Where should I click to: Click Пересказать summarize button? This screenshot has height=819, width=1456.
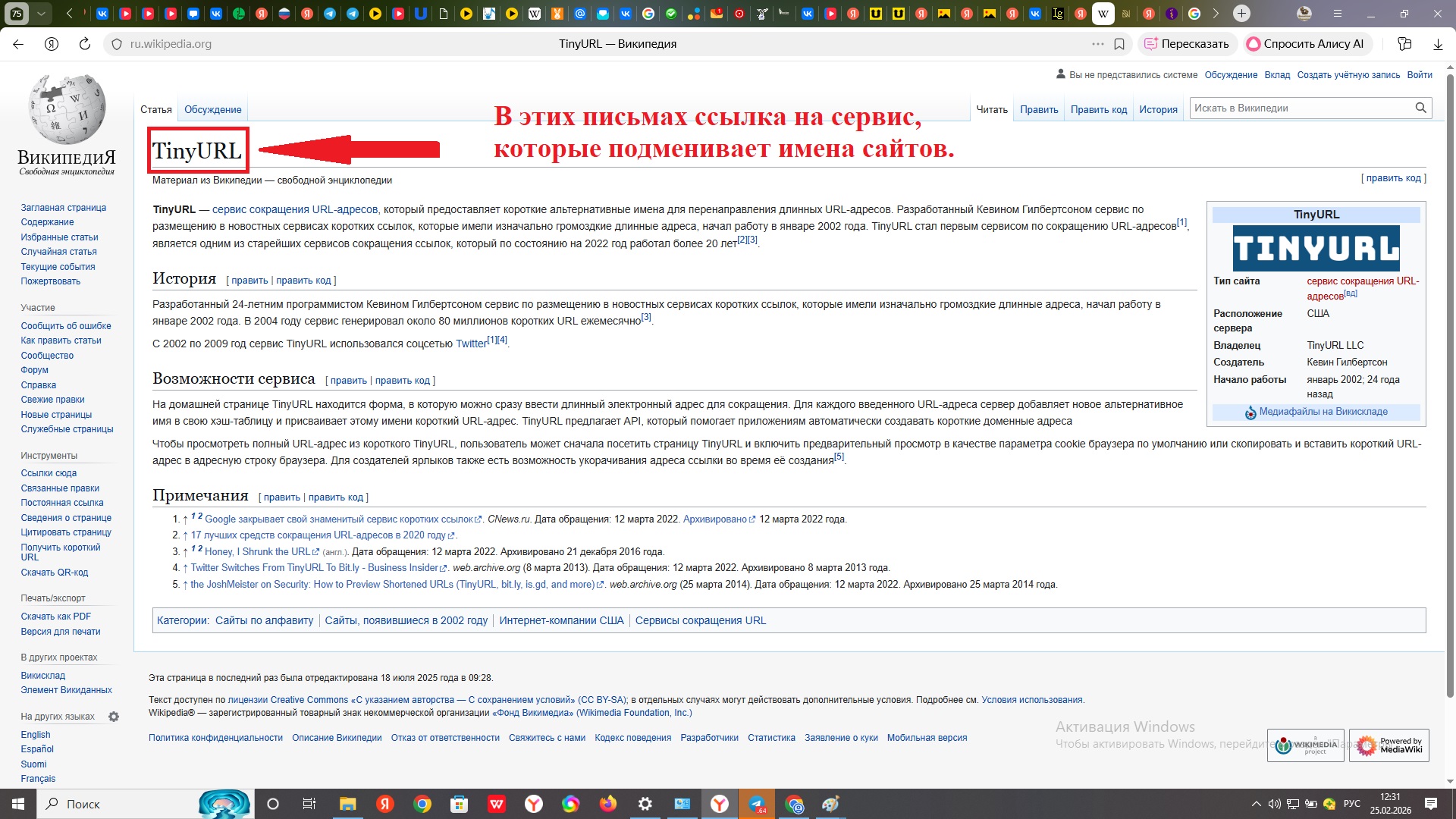click(x=1187, y=44)
